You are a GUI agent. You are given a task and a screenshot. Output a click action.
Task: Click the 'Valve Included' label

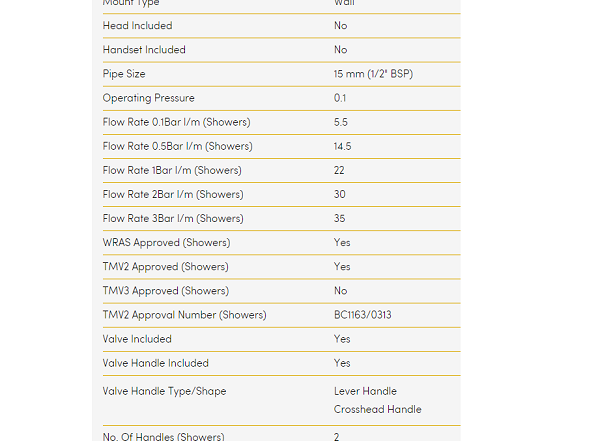click(x=137, y=339)
